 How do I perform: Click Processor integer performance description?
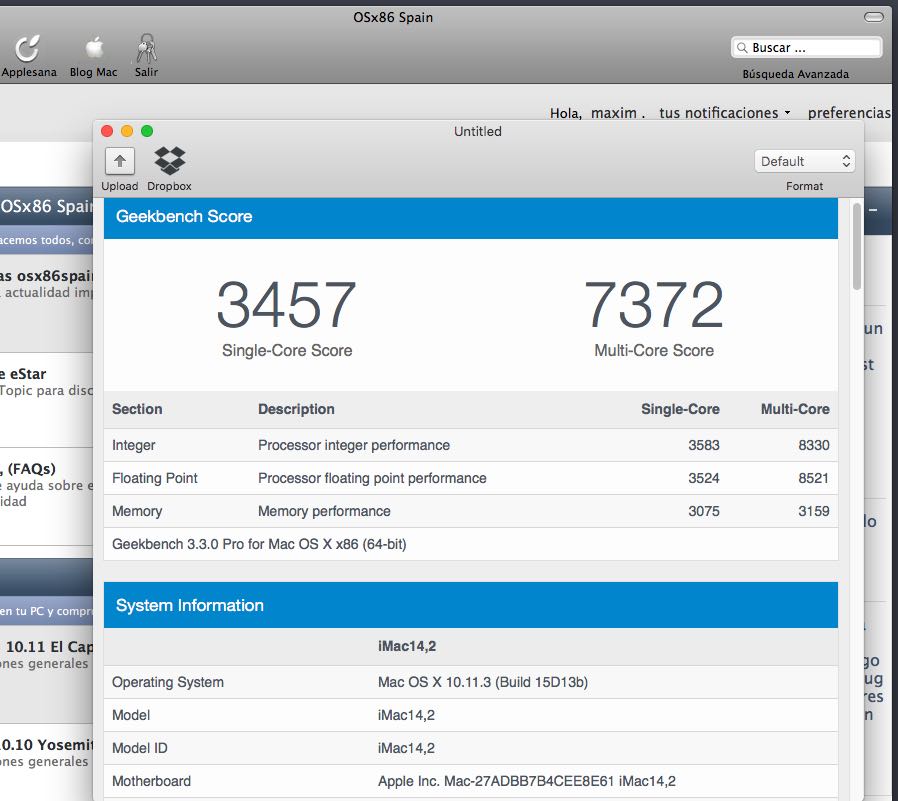[354, 445]
